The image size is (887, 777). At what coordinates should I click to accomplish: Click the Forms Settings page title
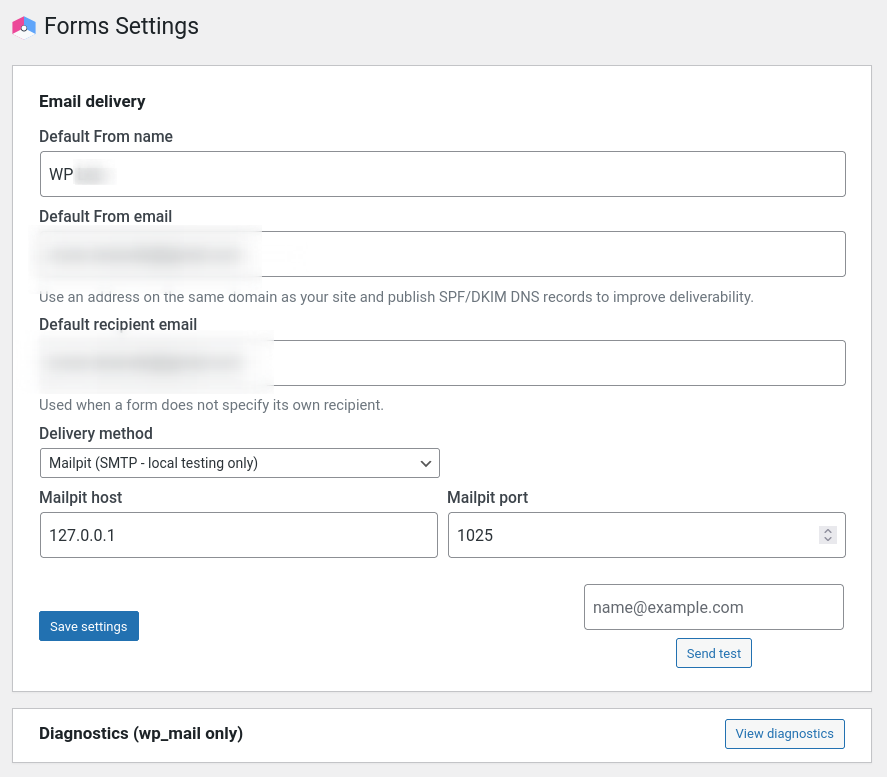click(121, 26)
